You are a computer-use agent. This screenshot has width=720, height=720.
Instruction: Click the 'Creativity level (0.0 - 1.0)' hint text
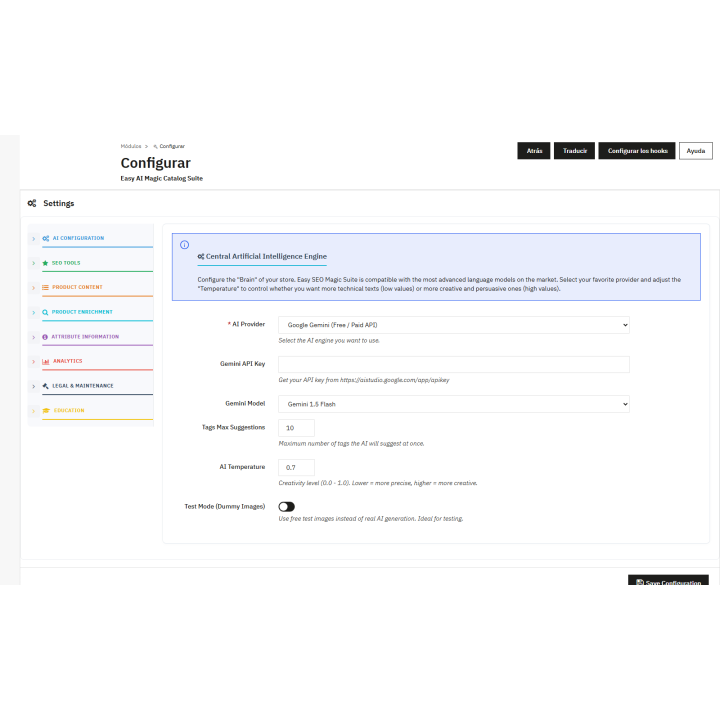coord(377,483)
